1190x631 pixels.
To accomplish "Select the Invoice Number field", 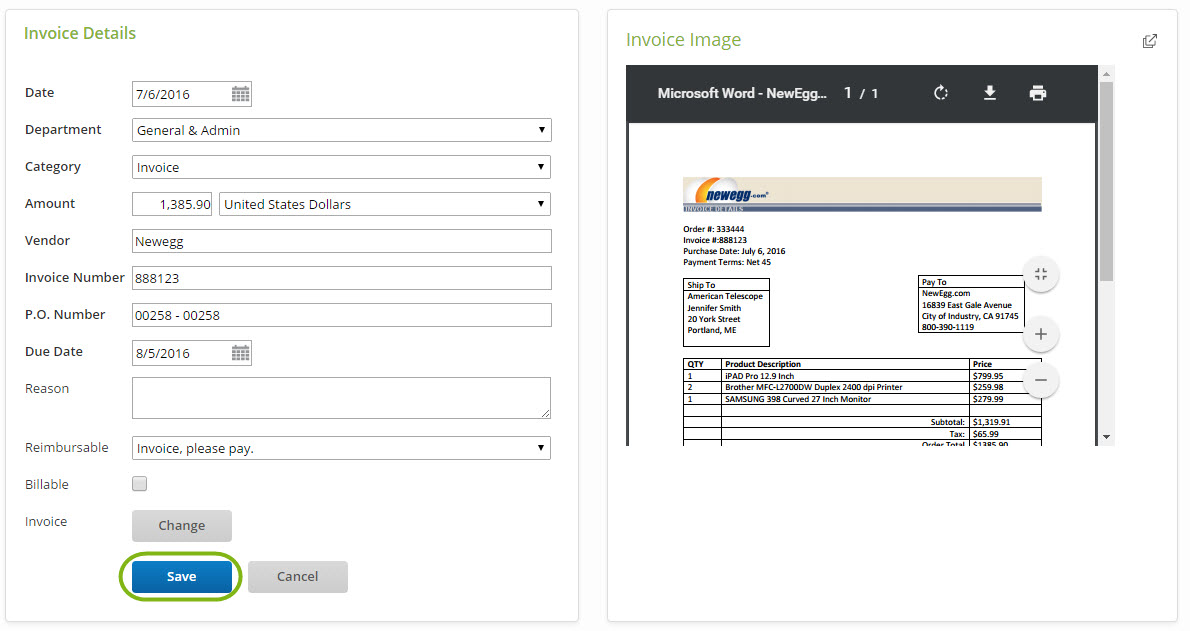I will click(x=342, y=278).
